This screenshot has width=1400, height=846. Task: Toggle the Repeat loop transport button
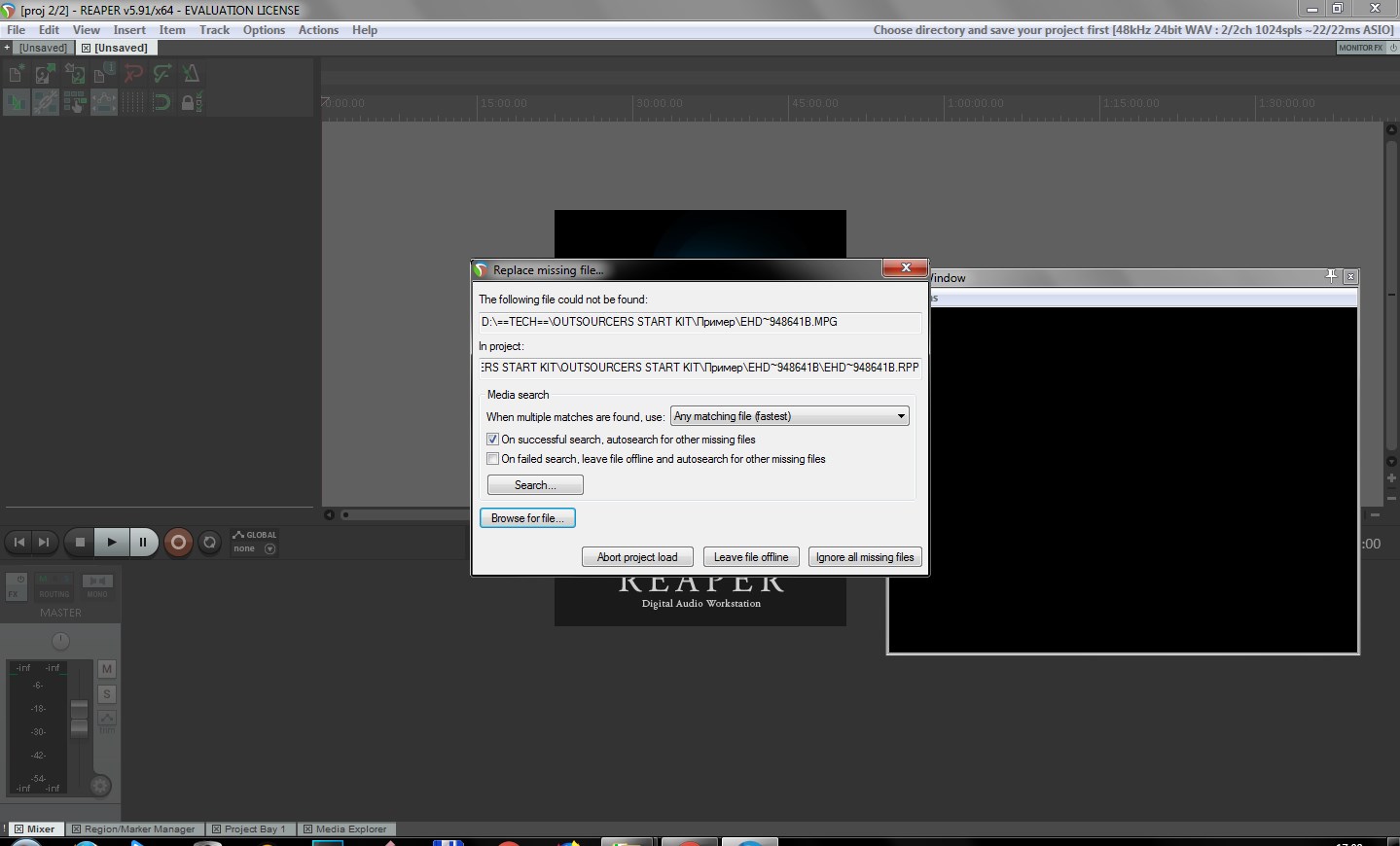209,542
